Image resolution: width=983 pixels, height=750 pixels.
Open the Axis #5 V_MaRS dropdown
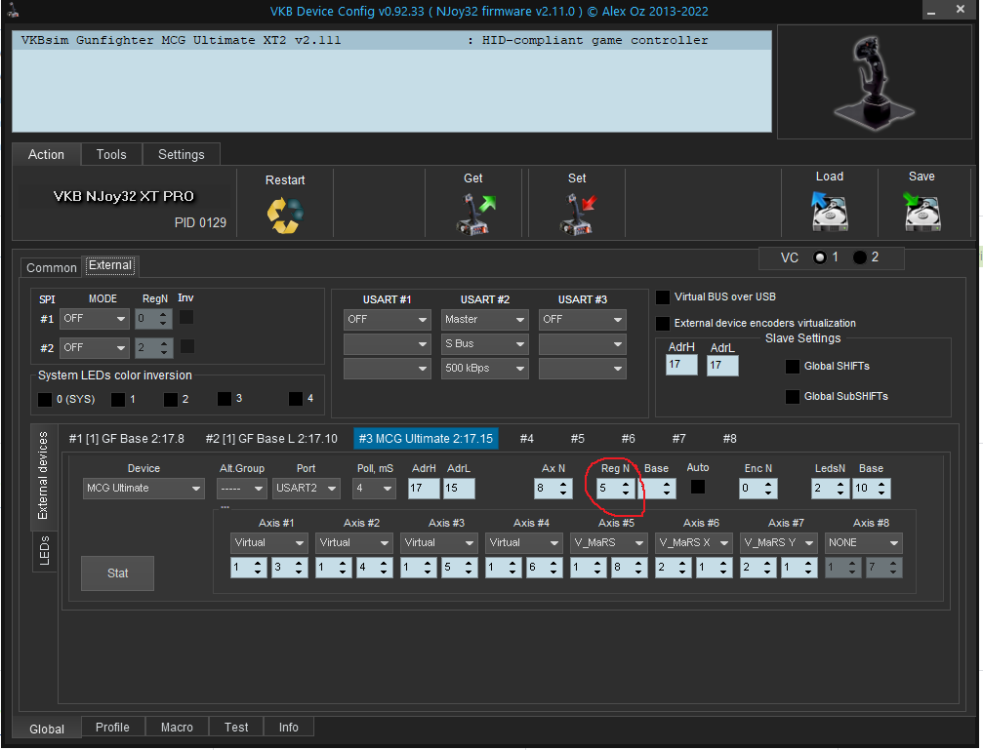coord(609,543)
